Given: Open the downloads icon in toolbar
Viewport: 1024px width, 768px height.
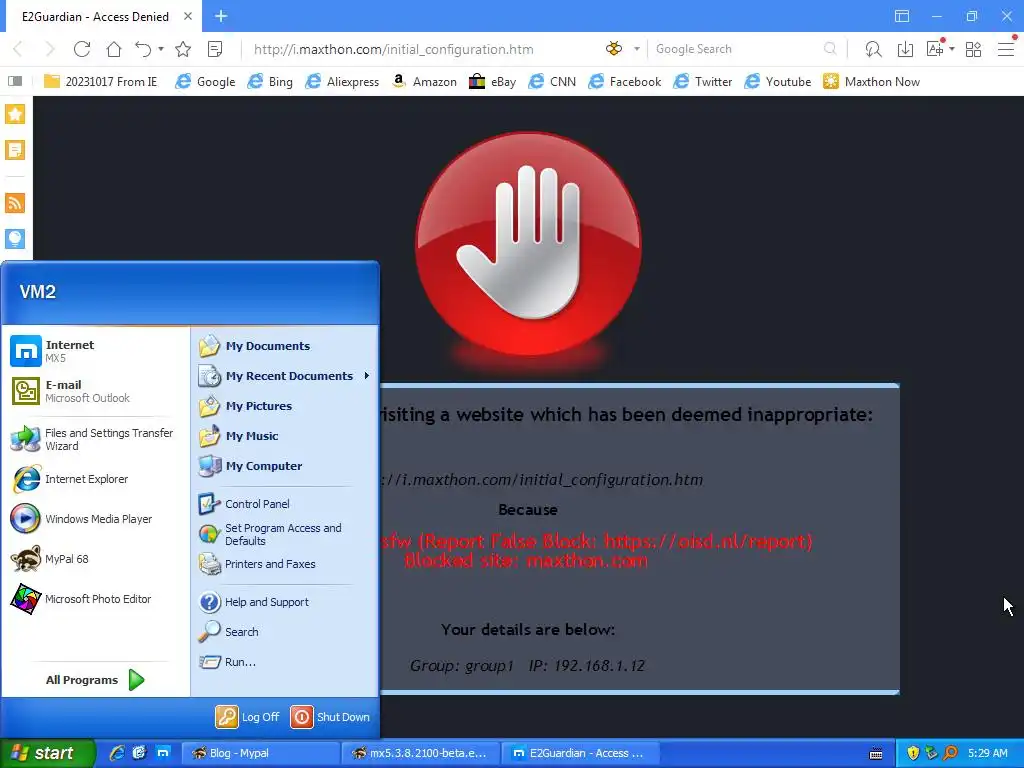Looking at the screenshot, I should (x=905, y=49).
